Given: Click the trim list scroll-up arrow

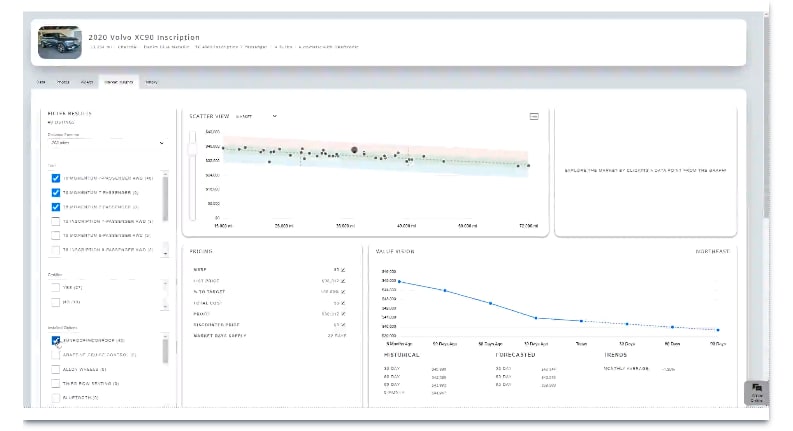Looking at the screenshot, I should point(165,174).
